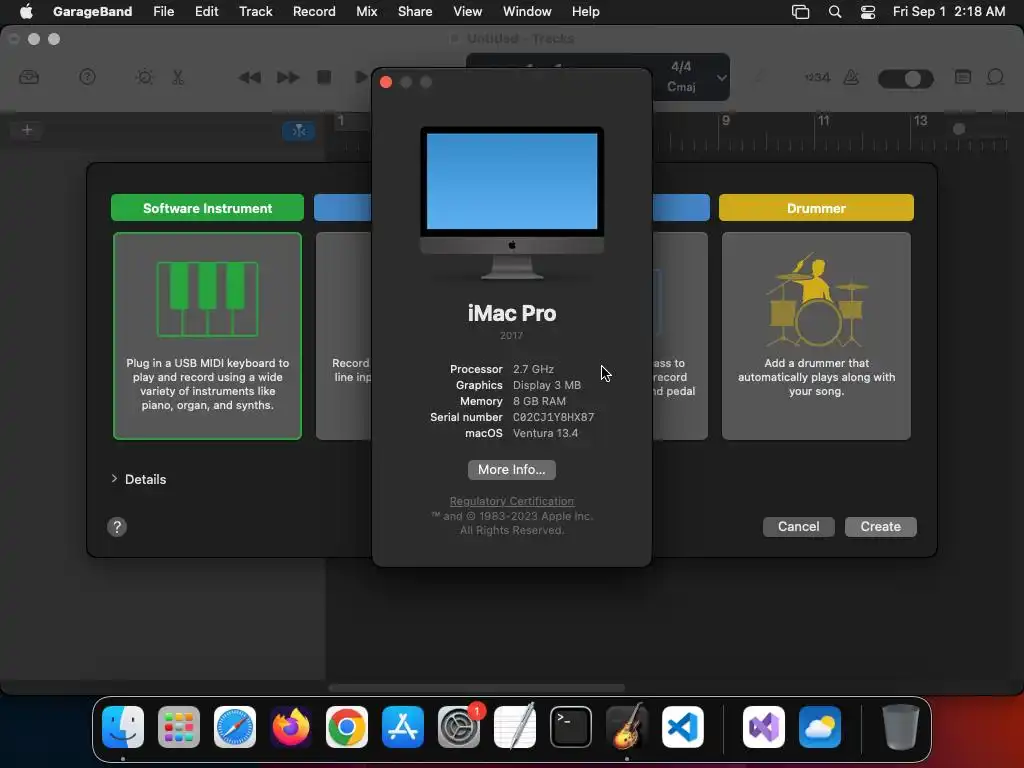Click the Cmaj key signature display
The width and height of the screenshot is (1024, 768).
click(x=681, y=87)
